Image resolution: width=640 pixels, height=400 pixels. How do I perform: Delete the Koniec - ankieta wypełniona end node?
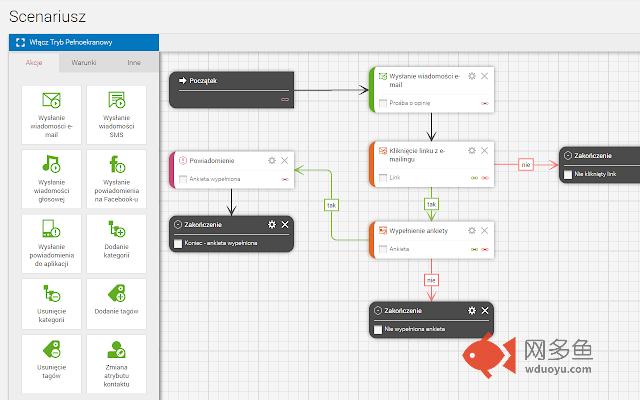tap(285, 224)
